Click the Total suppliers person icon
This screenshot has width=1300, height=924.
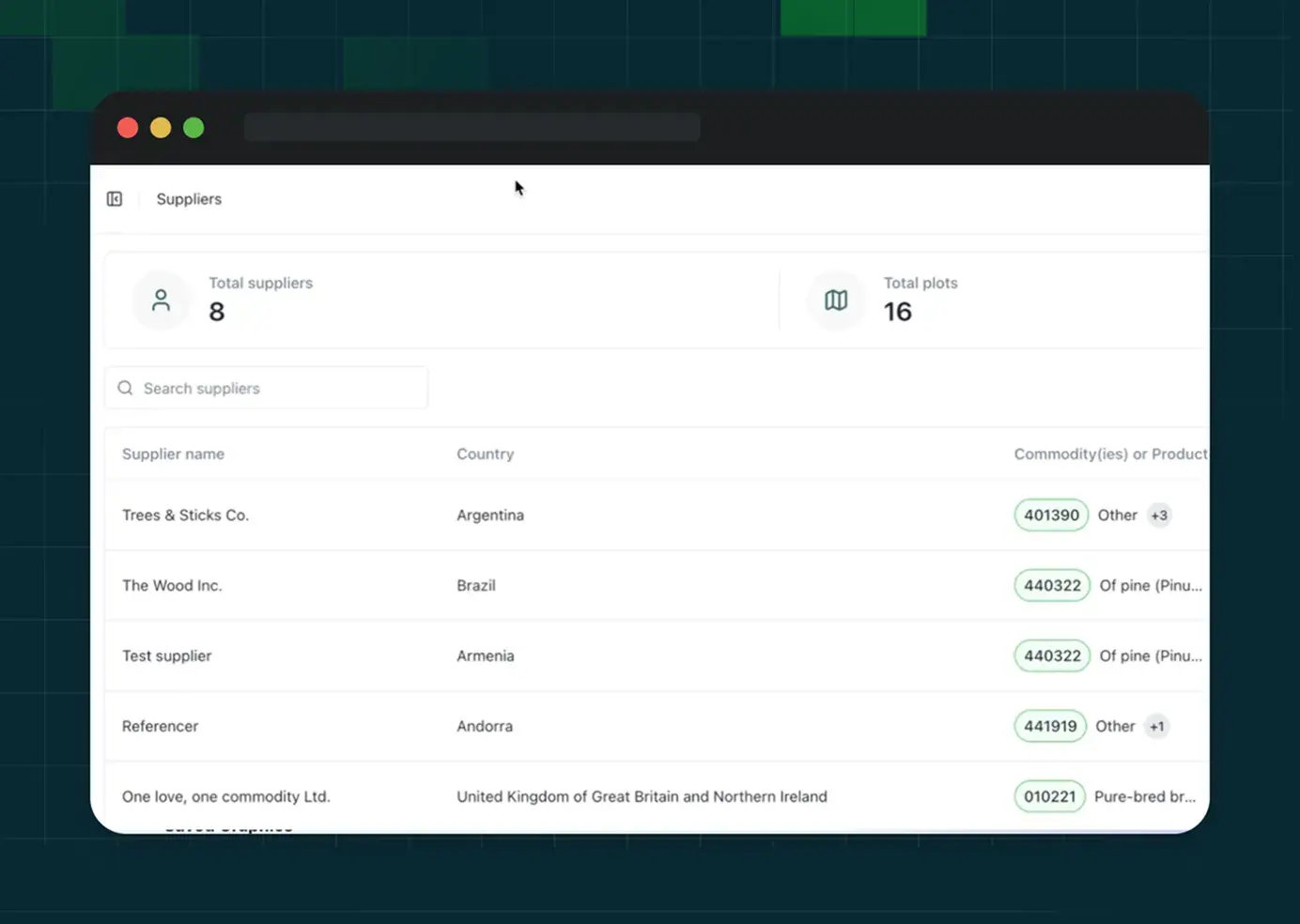(161, 300)
